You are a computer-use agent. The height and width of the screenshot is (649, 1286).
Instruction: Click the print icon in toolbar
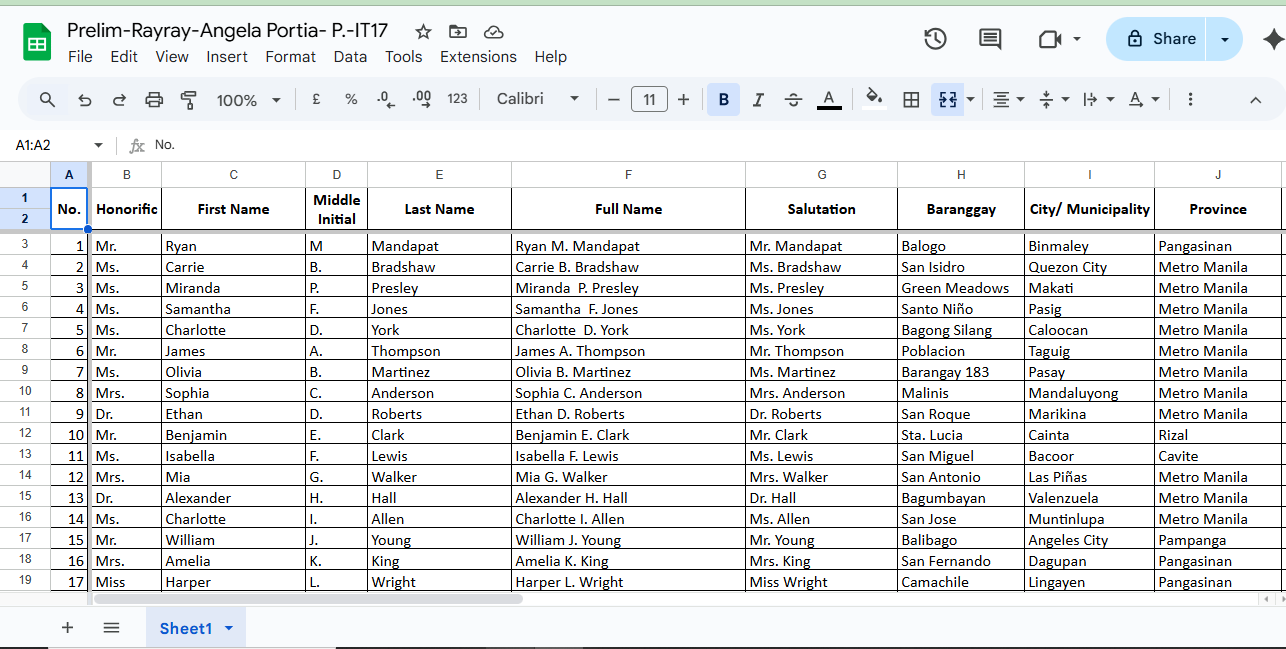point(154,100)
